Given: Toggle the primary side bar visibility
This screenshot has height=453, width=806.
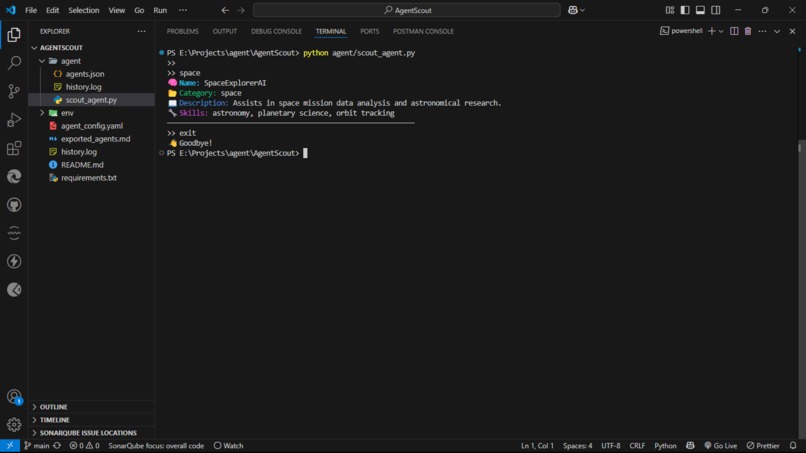Looking at the screenshot, I should (685, 10).
